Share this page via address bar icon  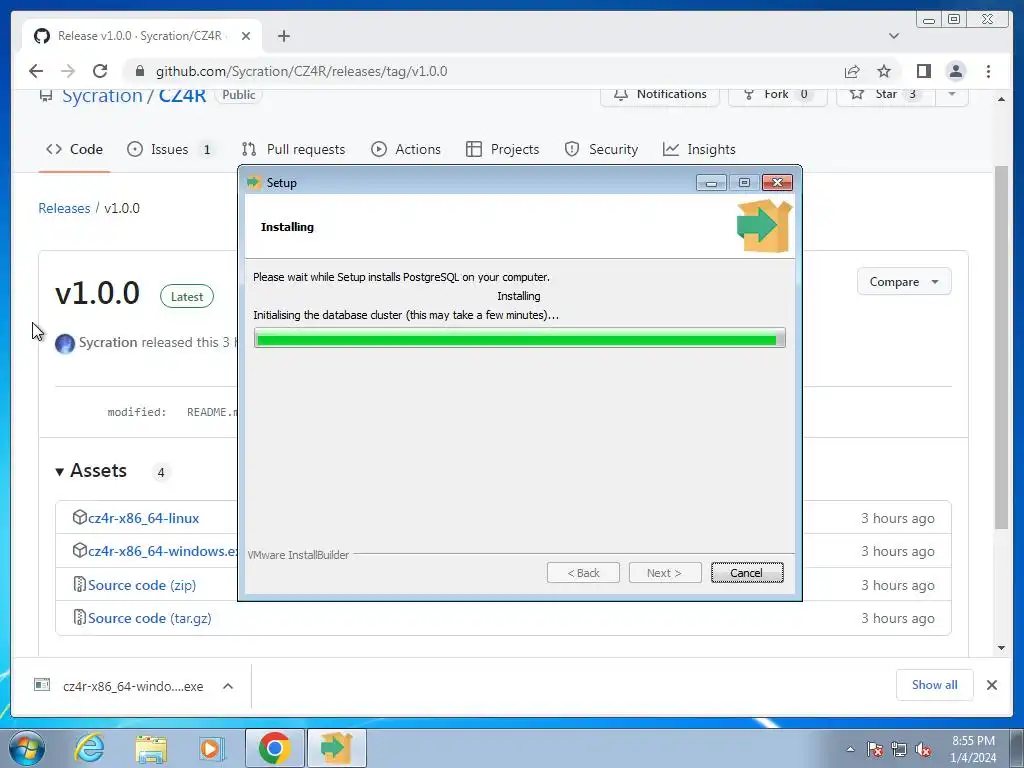(852, 71)
